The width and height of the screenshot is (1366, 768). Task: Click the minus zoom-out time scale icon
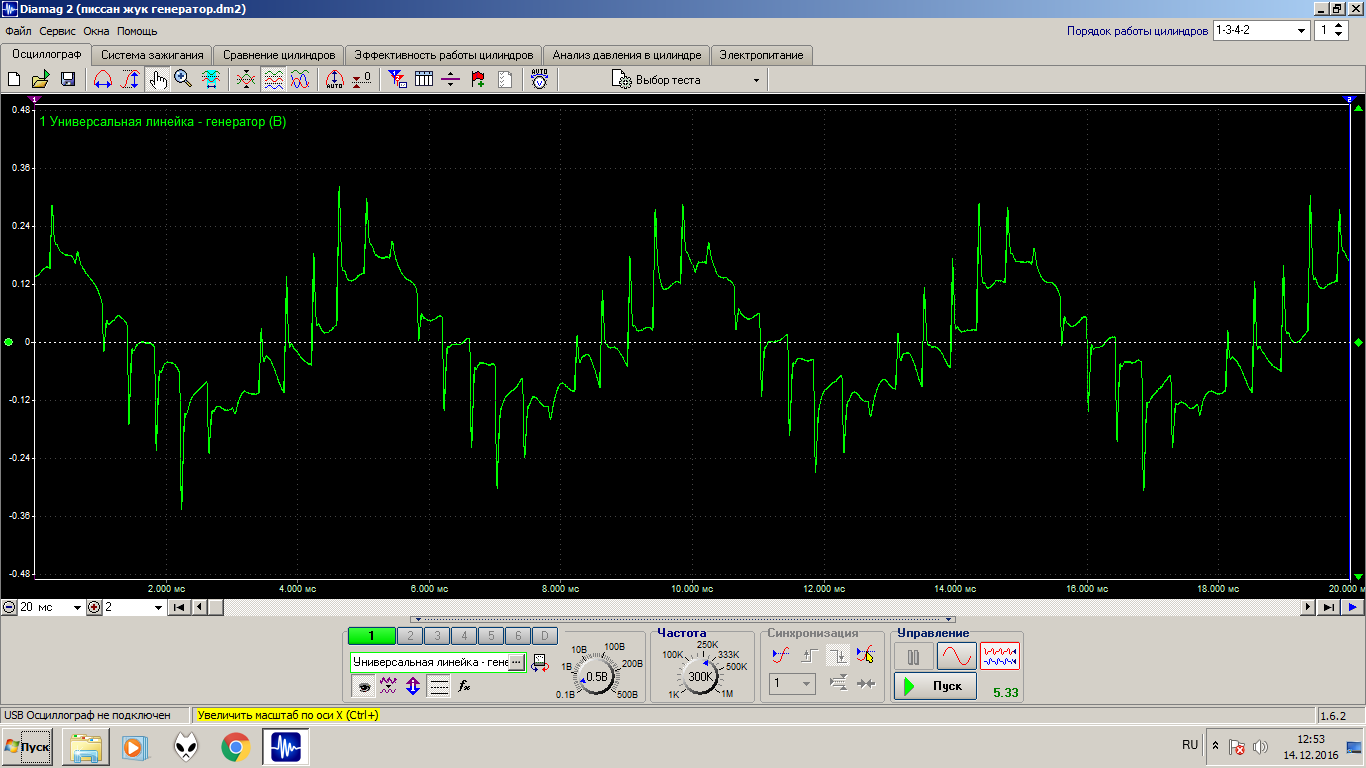click(9, 607)
